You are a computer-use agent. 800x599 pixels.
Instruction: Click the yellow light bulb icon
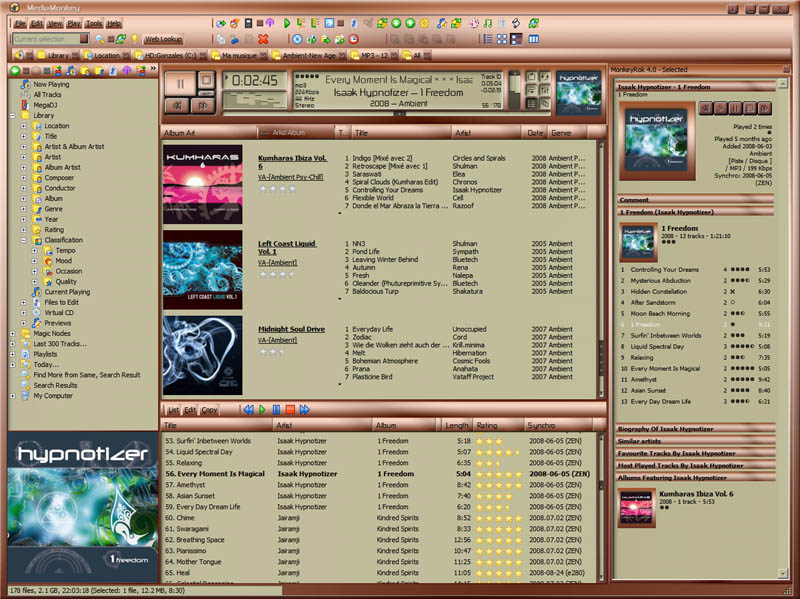click(134, 39)
